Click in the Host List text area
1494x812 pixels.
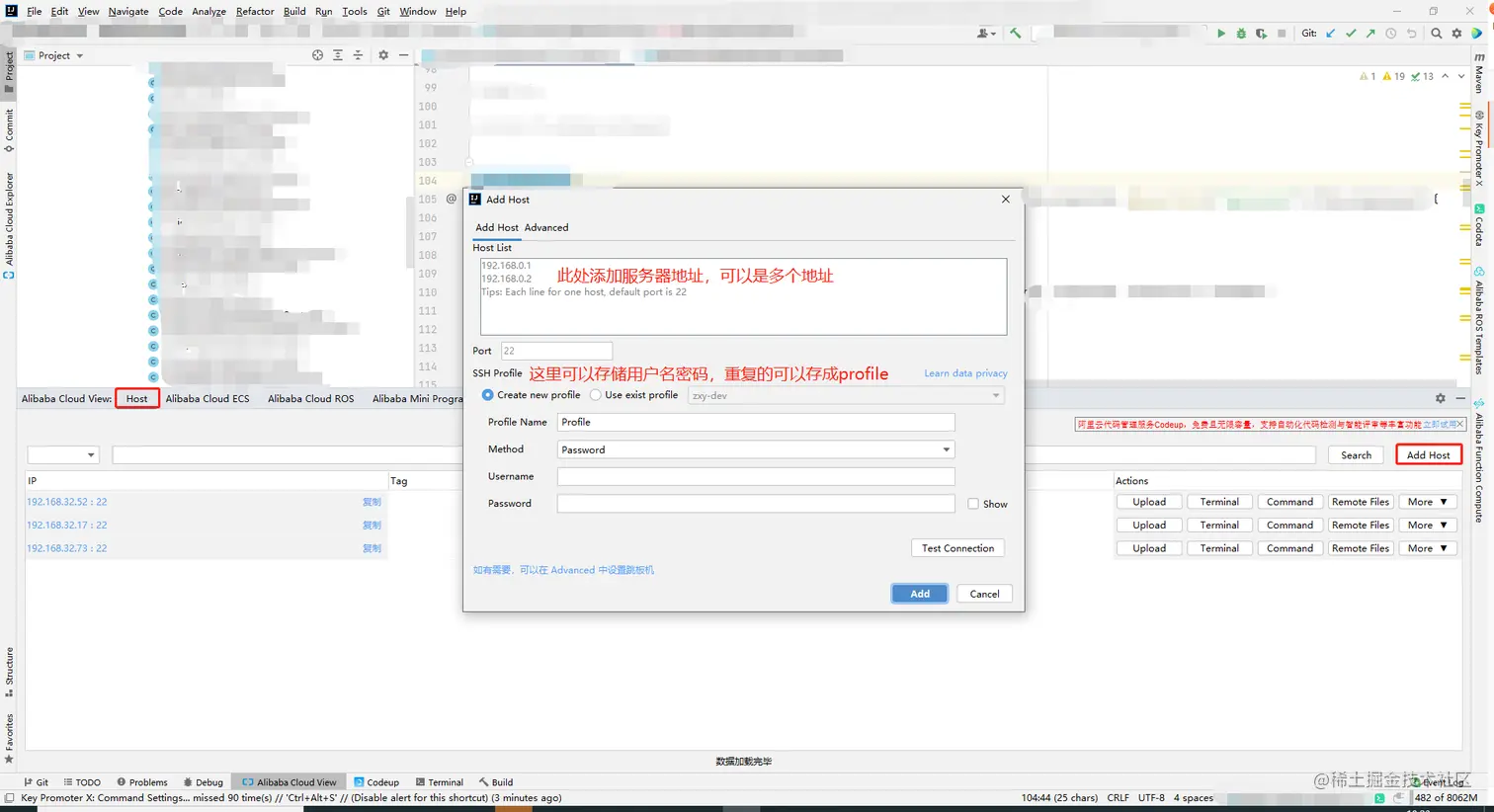click(x=743, y=296)
